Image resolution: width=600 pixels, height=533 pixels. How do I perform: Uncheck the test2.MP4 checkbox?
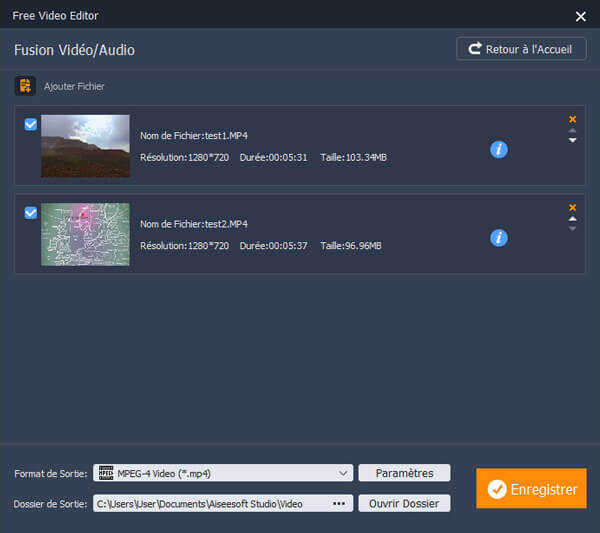click(x=31, y=212)
